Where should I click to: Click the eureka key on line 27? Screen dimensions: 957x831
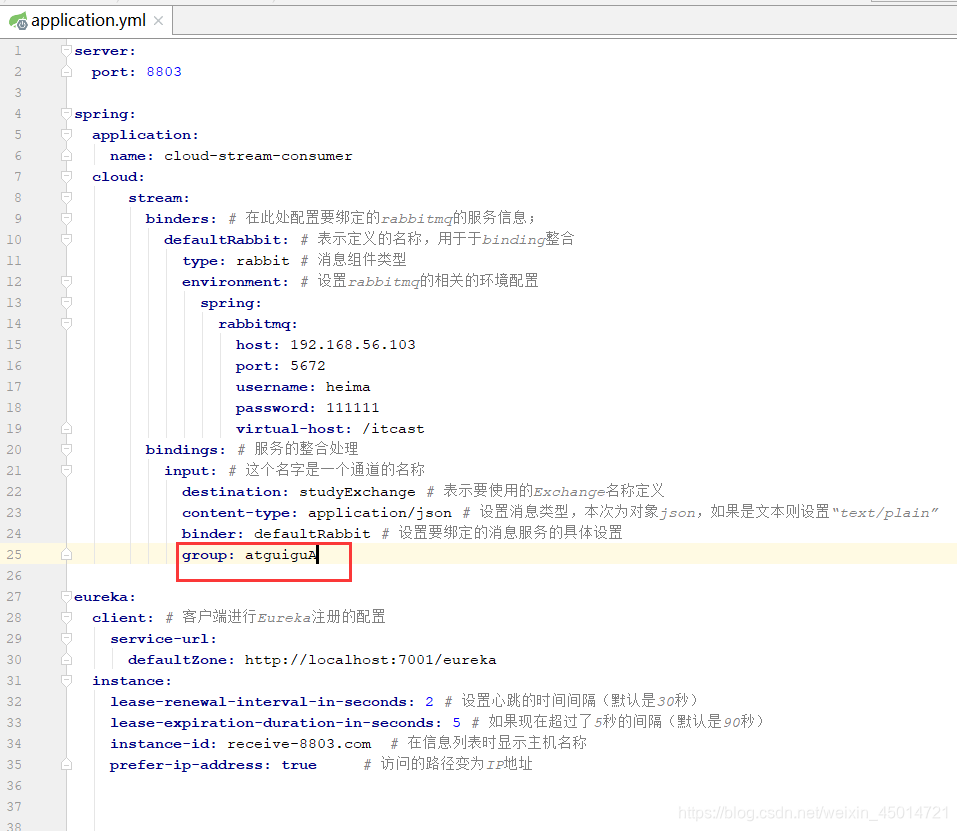[x=104, y=597]
